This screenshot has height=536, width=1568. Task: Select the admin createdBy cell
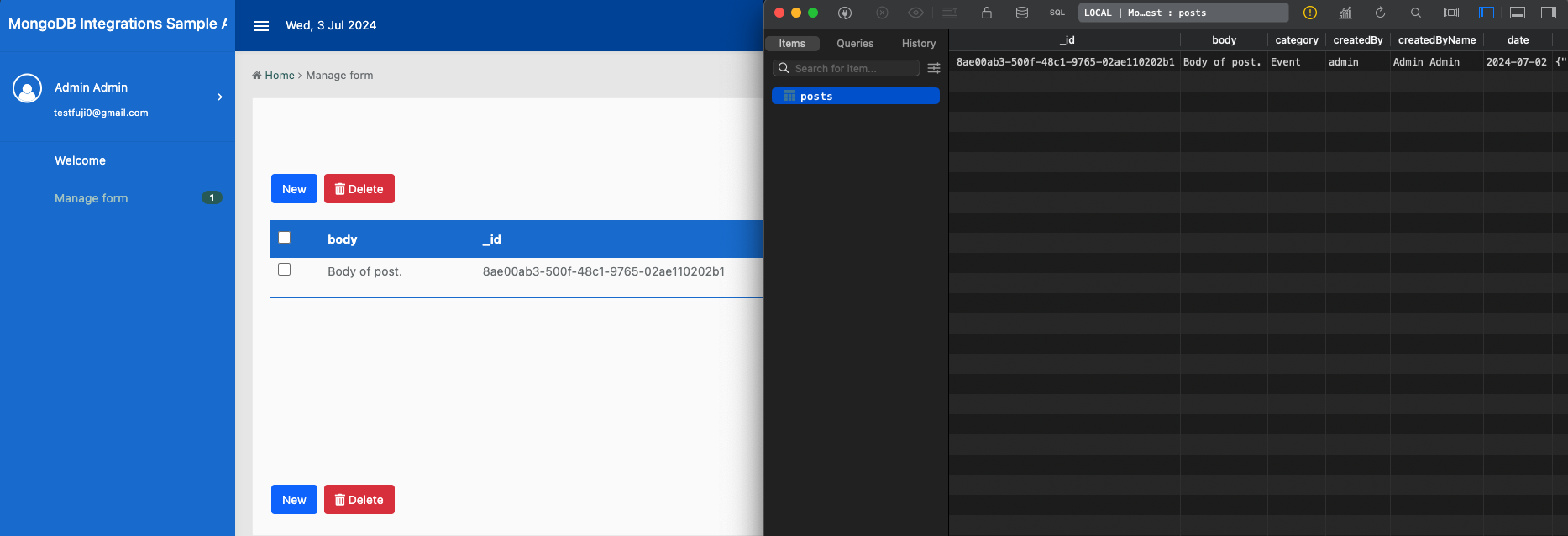pyautogui.click(x=1357, y=62)
